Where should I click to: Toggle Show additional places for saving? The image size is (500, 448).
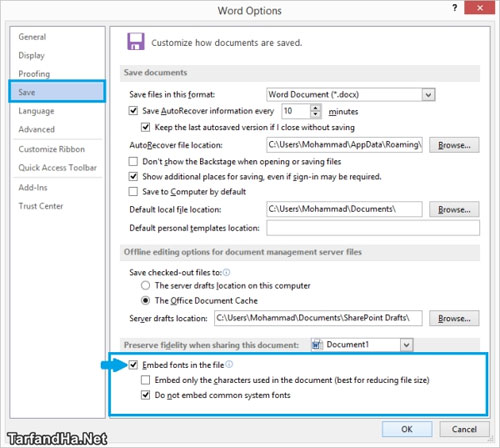(133, 176)
